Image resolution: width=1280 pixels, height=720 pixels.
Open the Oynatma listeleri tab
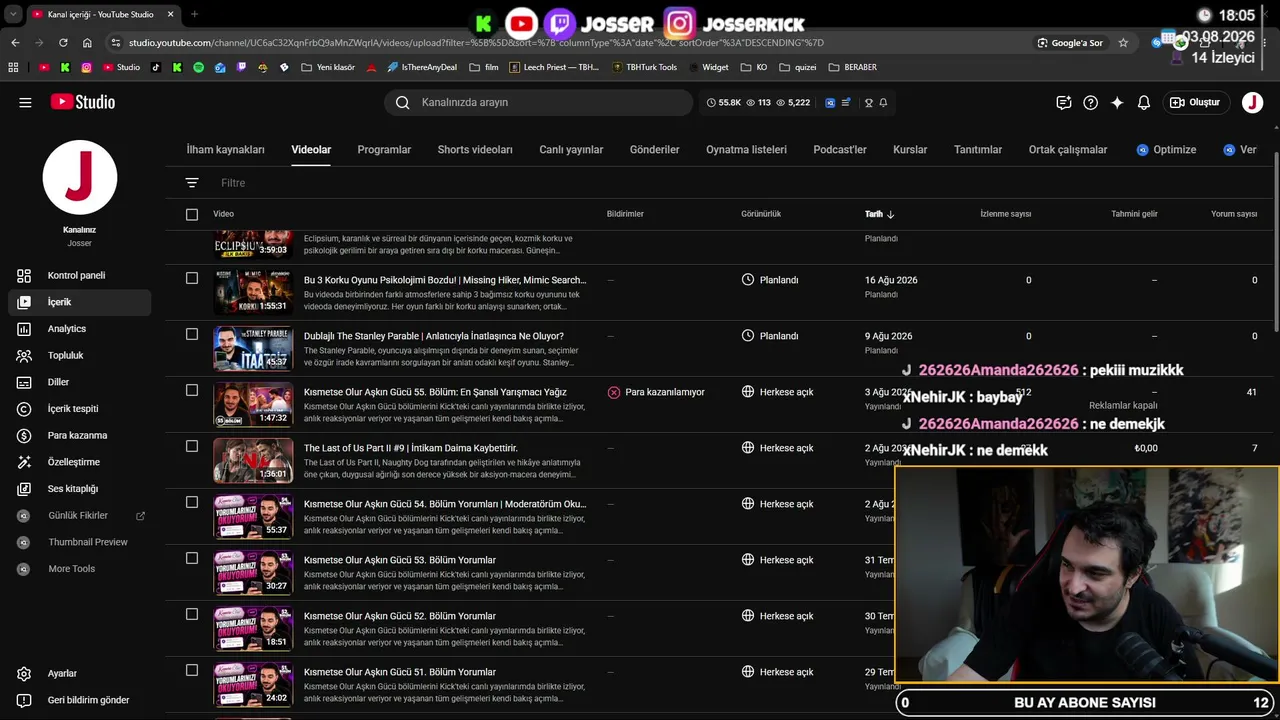pos(746,150)
